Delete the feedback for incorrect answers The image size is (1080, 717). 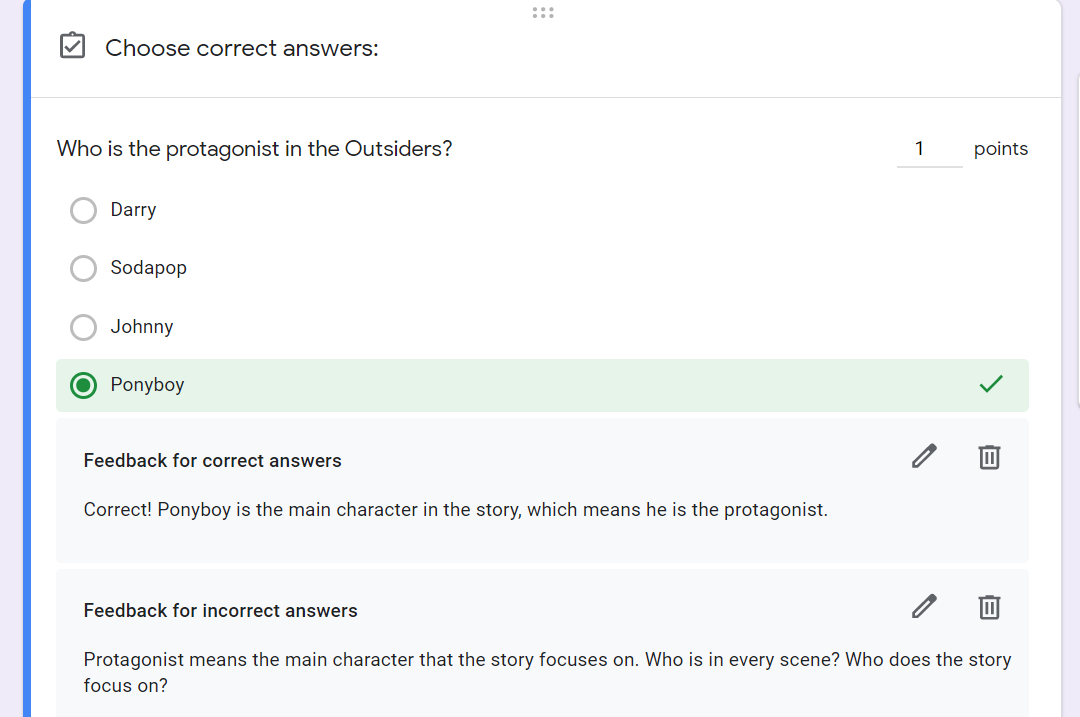click(989, 607)
